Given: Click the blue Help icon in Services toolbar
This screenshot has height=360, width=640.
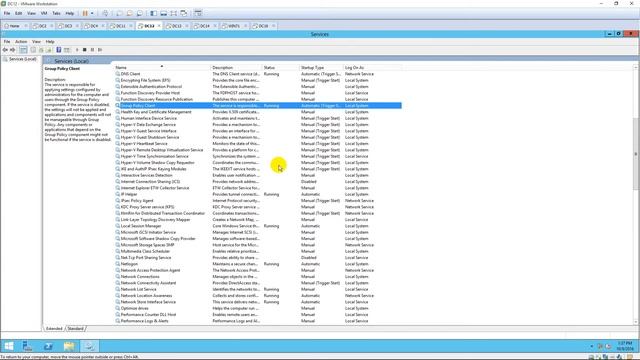Looking at the screenshot, I should click(59, 50).
